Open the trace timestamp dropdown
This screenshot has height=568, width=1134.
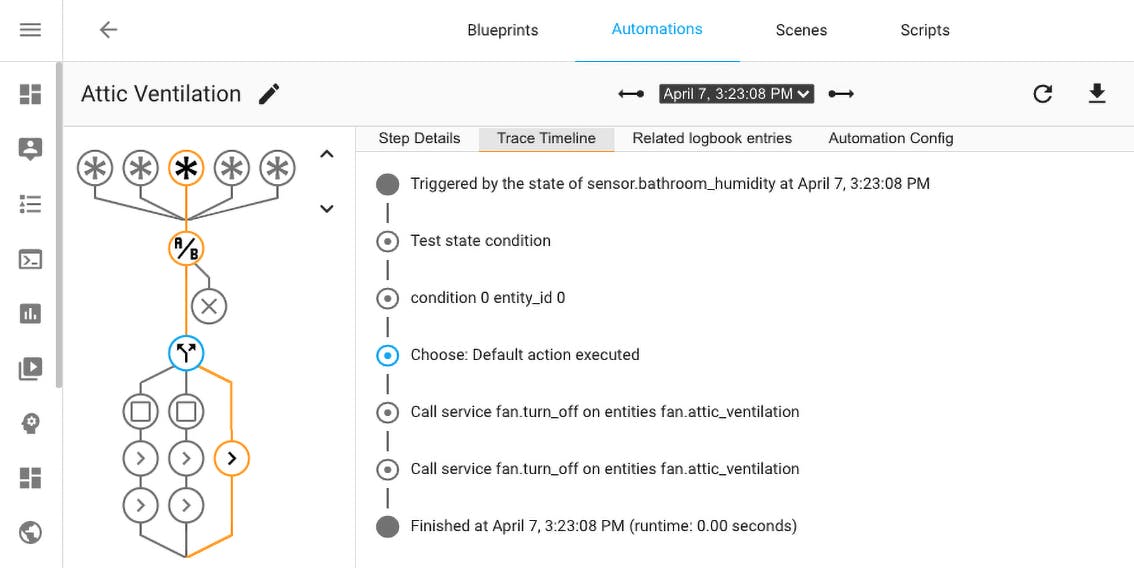[736, 94]
